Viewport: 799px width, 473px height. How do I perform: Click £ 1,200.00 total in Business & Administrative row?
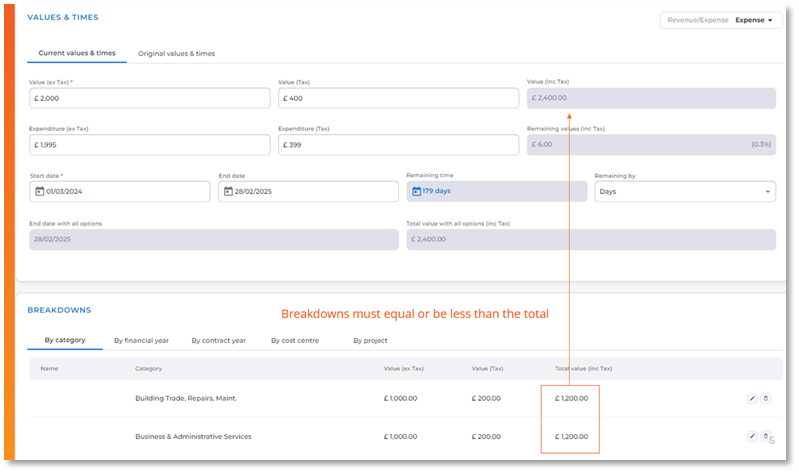point(571,437)
